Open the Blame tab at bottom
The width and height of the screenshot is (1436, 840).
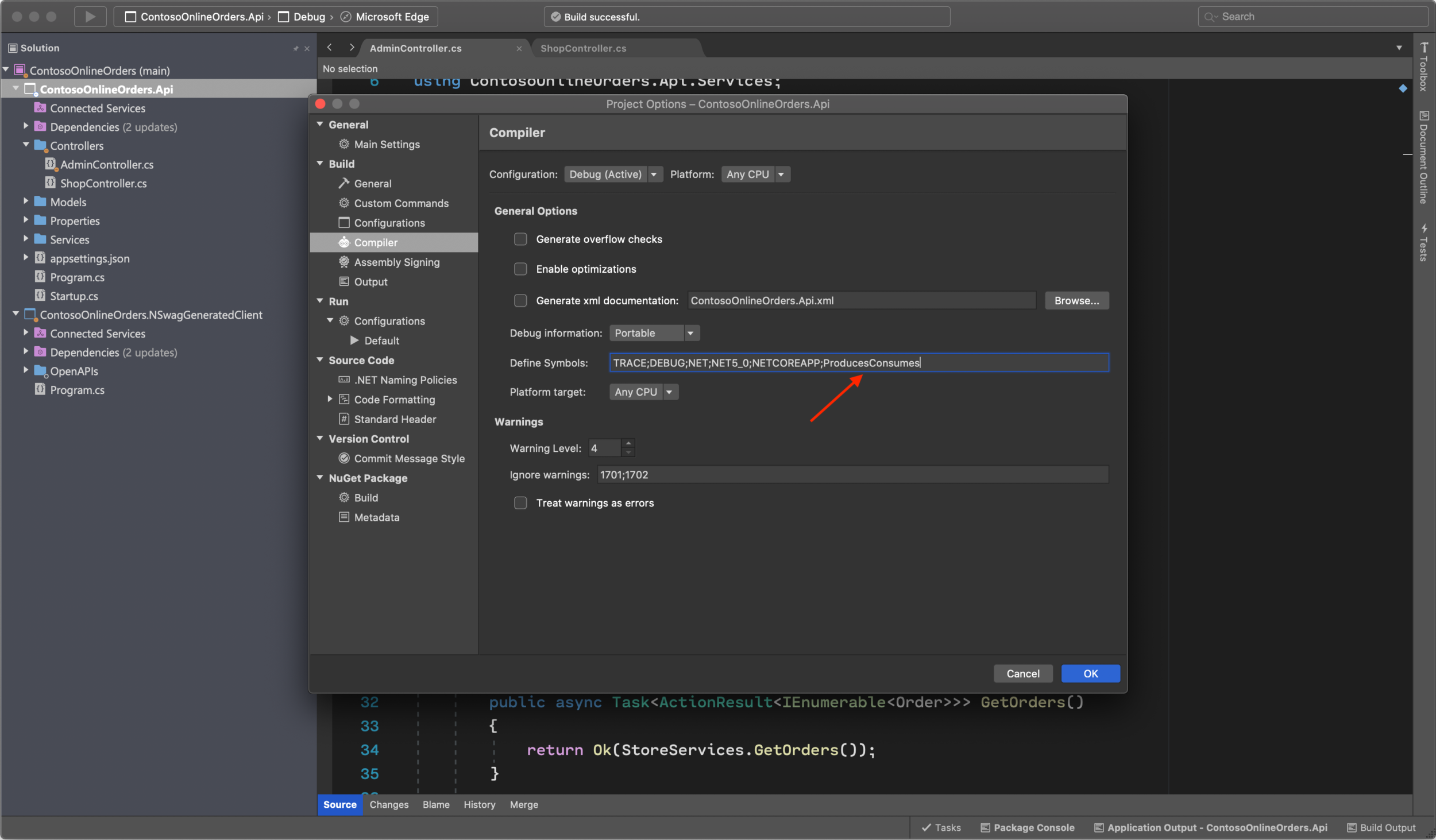[436, 804]
